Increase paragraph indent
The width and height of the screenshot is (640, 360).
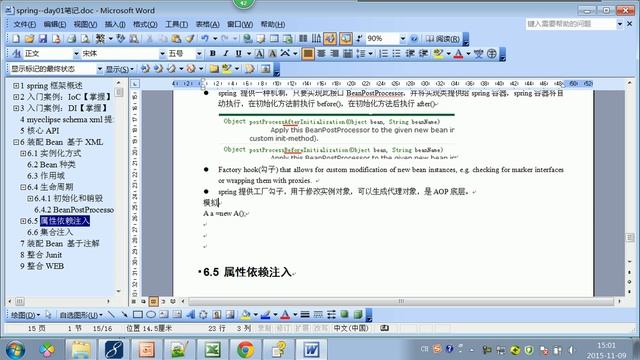(423, 53)
